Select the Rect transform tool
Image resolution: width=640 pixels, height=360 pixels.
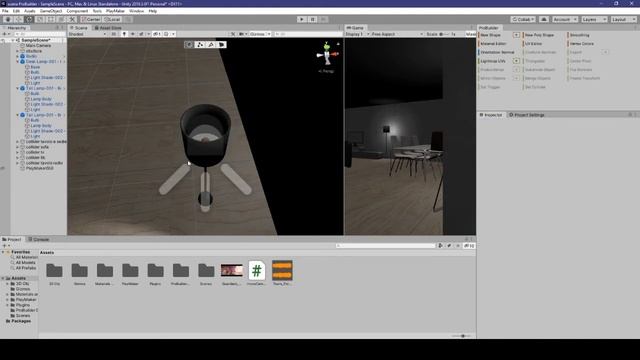click(51, 20)
